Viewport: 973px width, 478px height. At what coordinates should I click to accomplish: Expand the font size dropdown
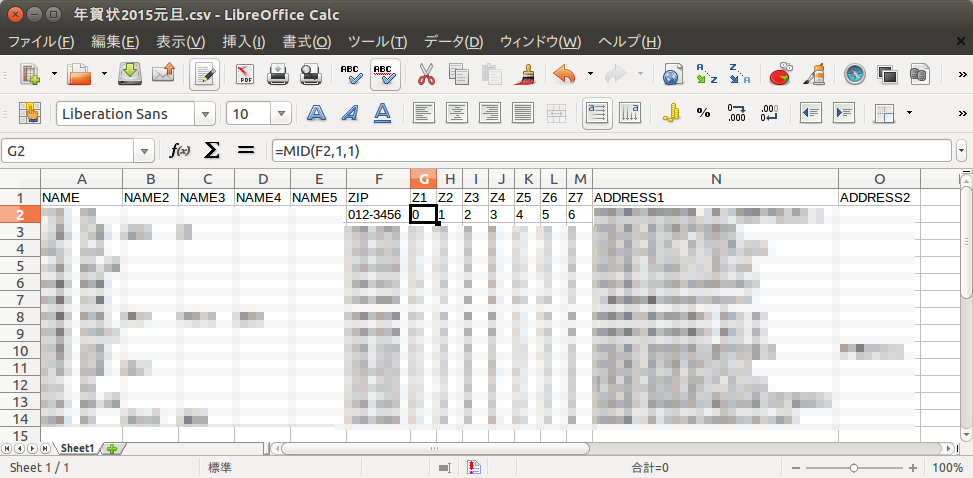click(281, 114)
